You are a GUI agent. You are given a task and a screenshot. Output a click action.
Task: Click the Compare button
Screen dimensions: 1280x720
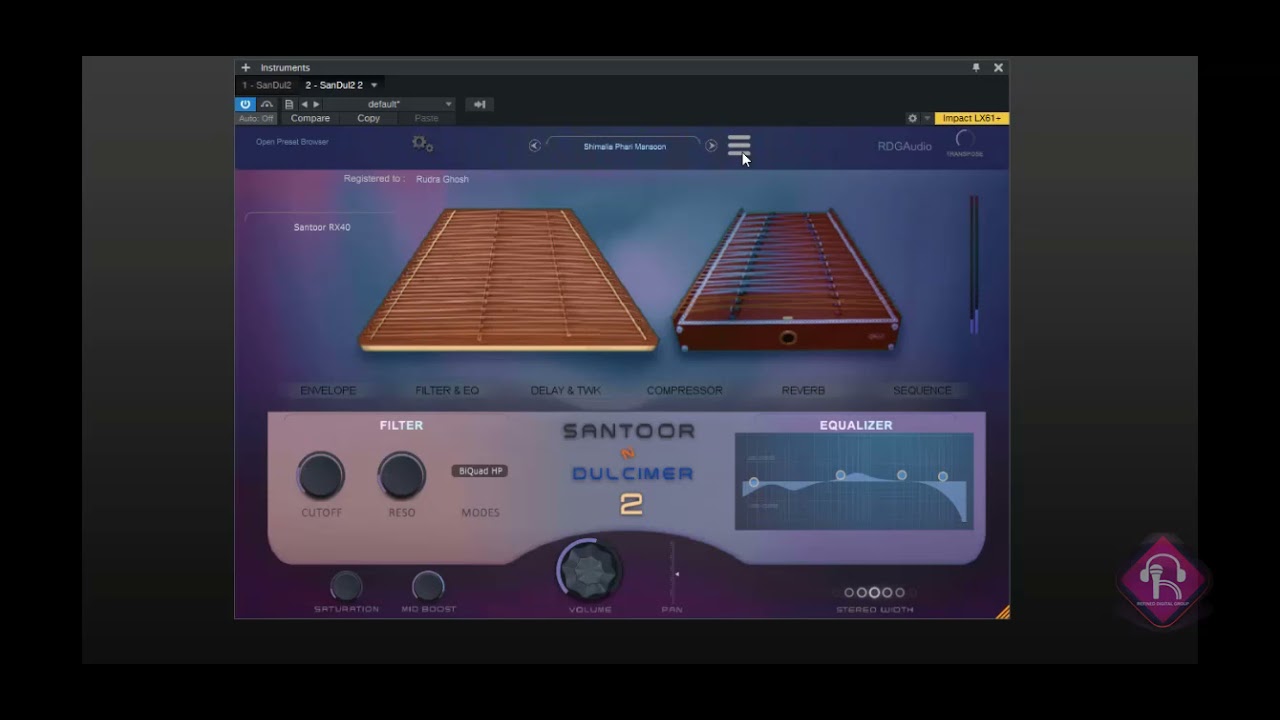coord(310,118)
